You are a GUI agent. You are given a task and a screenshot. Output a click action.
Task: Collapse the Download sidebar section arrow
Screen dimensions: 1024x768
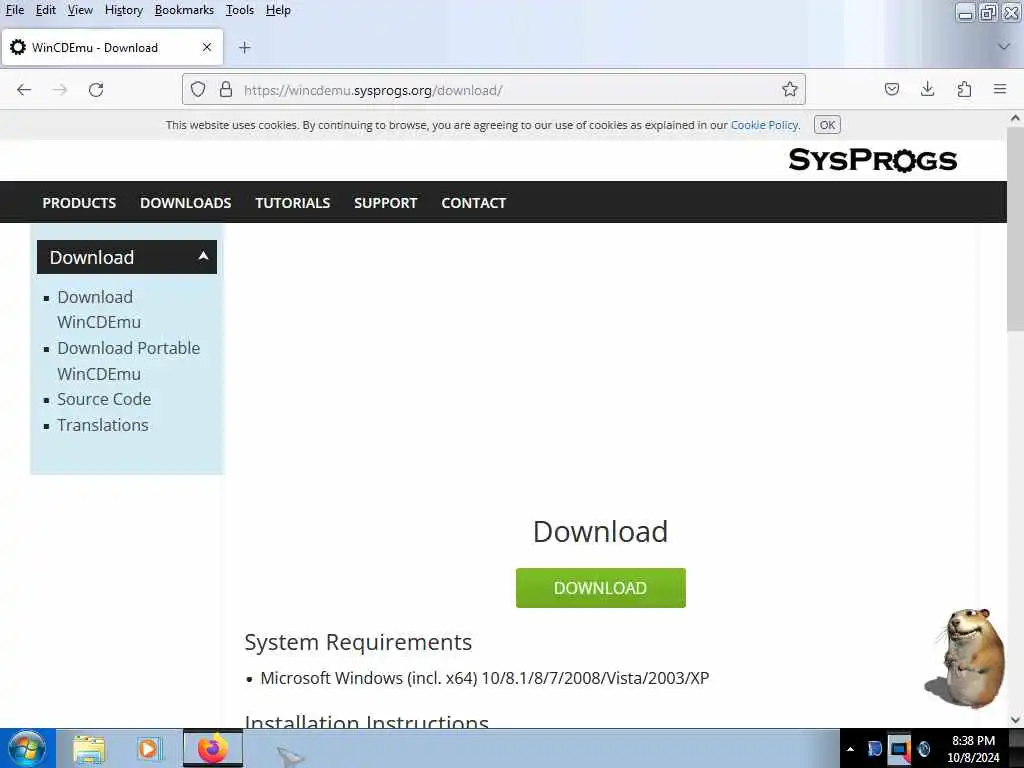tap(203, 256)
